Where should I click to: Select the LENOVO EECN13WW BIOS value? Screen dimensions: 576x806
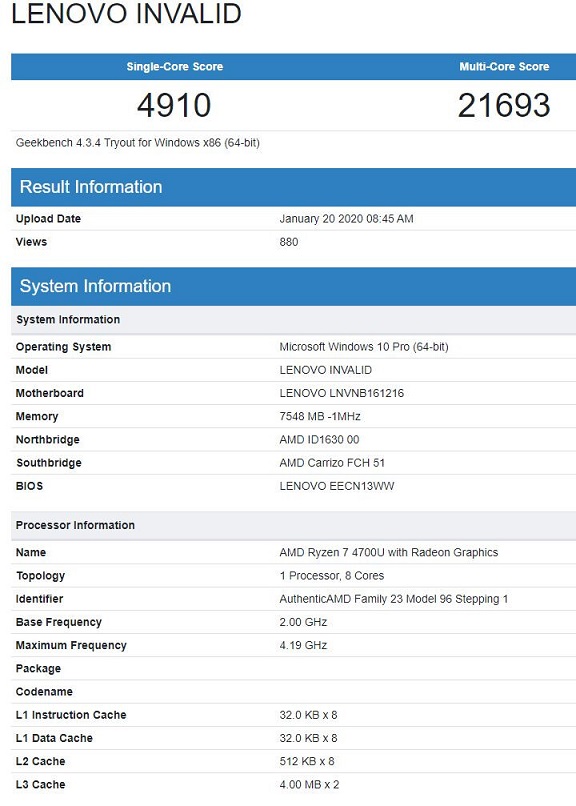(337, 486)
